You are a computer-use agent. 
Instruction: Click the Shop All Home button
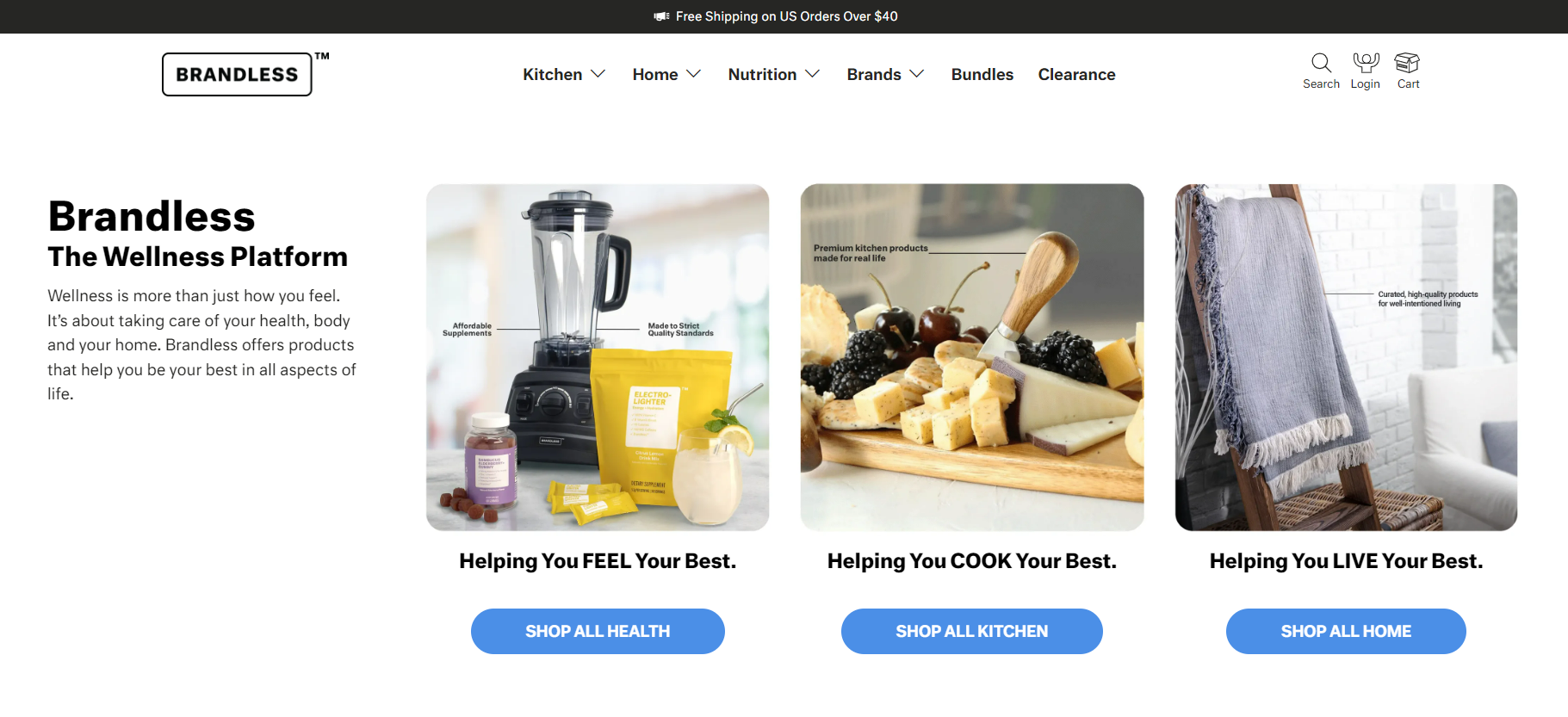pos(1346,631)
